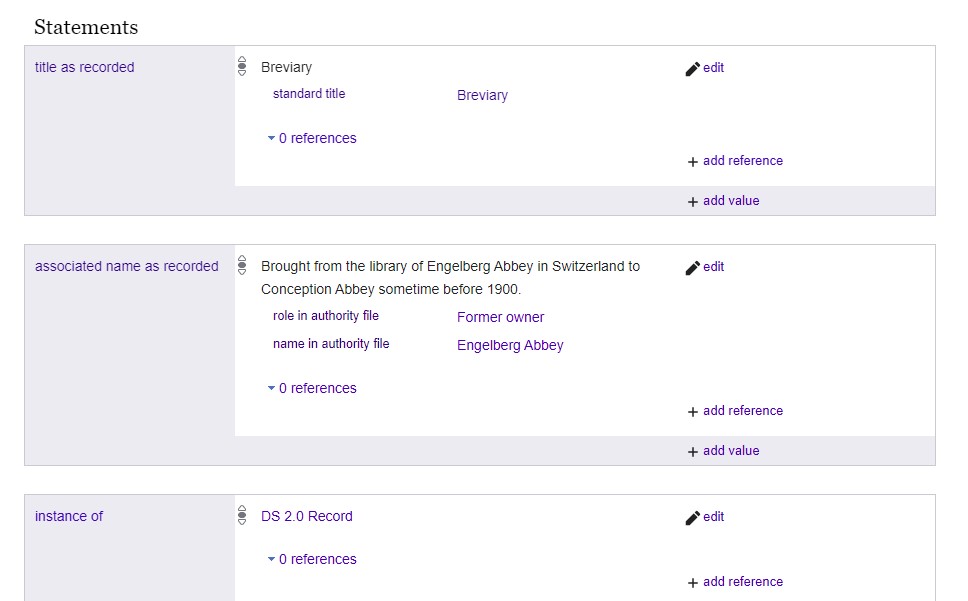Click the pencil edit icon for Engelberg Abbey statement
This screenshot has height=601, width=968.
(x=692, y=268)
